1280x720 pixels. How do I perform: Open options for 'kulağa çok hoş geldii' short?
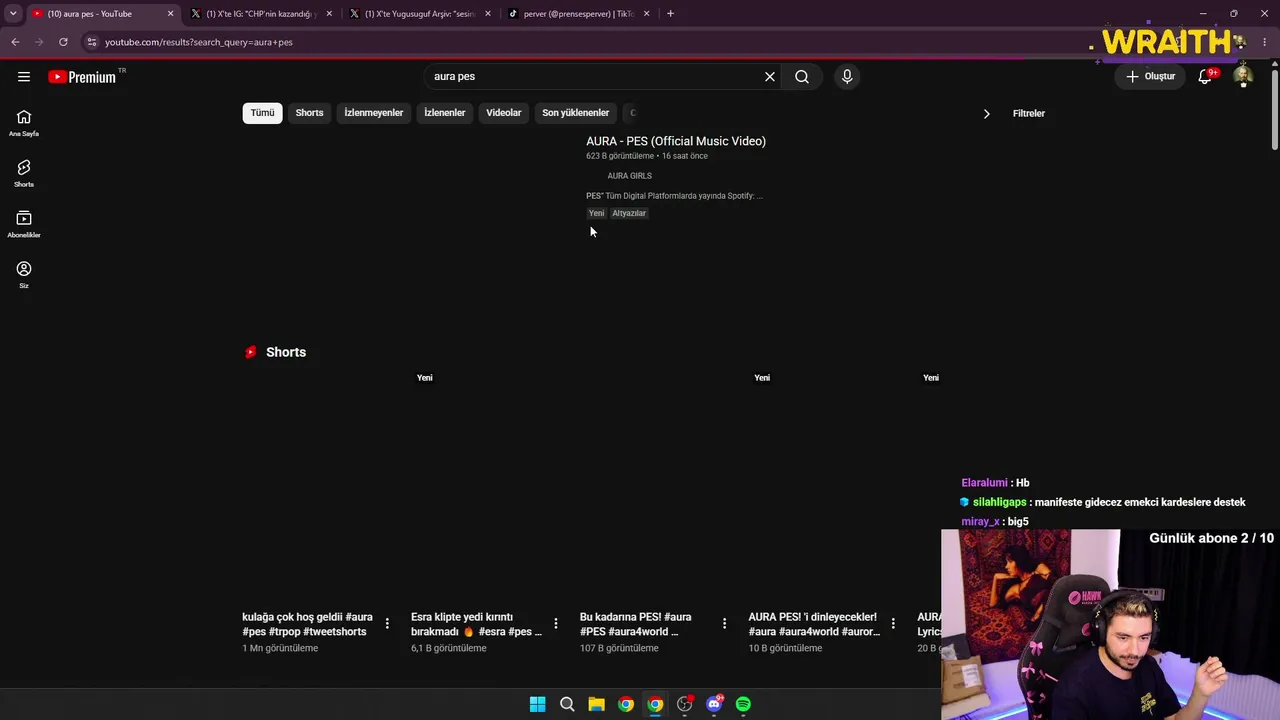pos(387,624)
